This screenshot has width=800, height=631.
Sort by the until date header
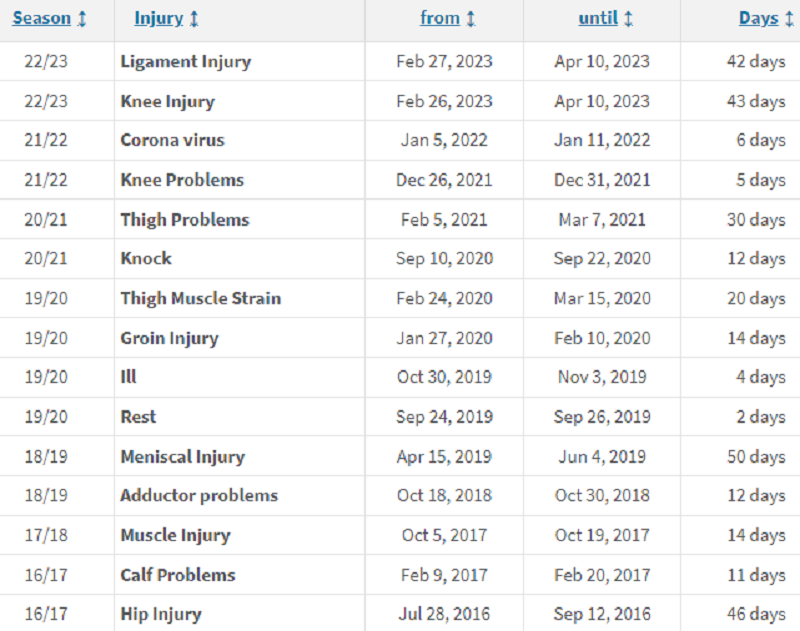pos(598,19)
